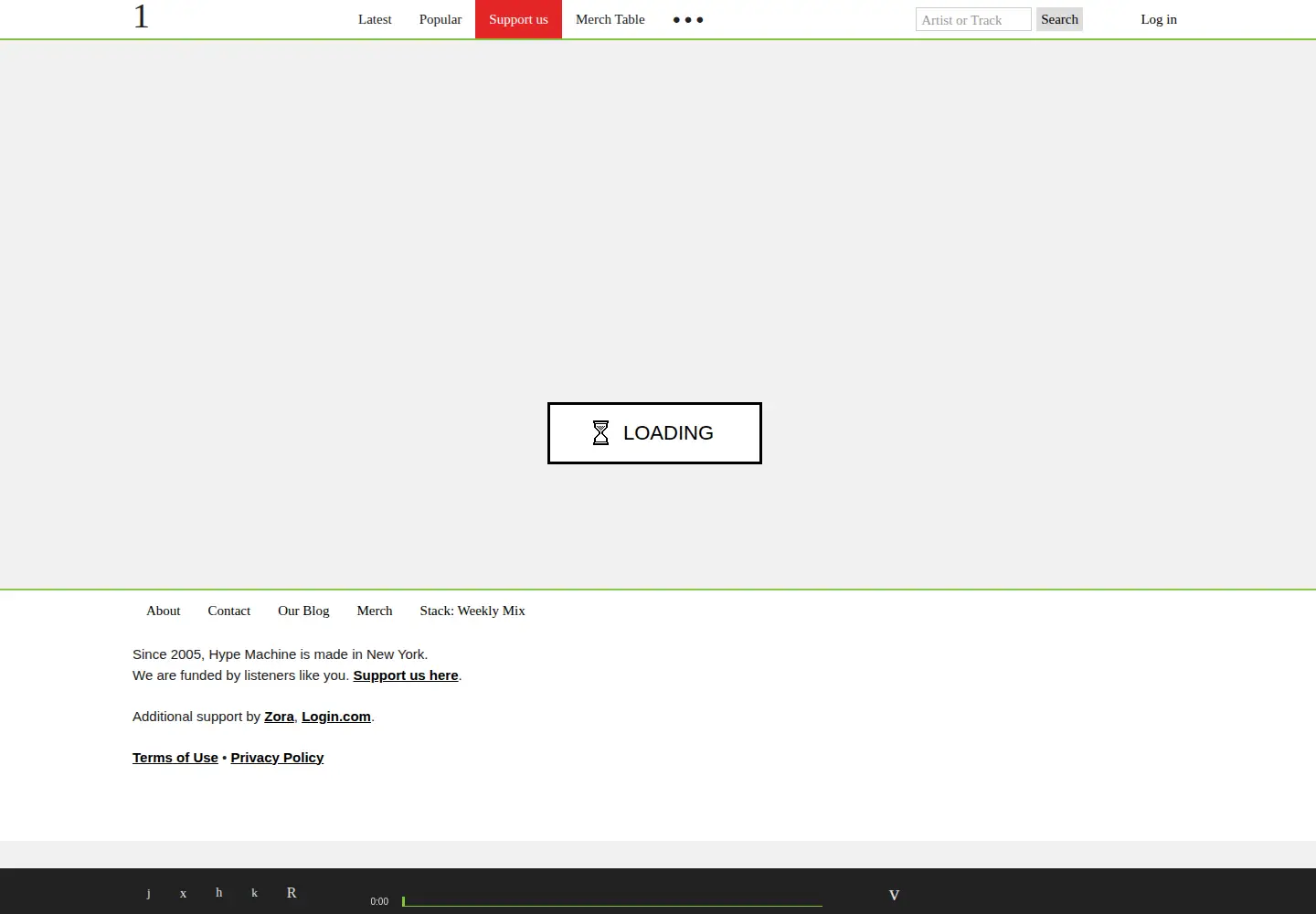
Task: Open the three-dots more menu
Action: tap(688, 19)
